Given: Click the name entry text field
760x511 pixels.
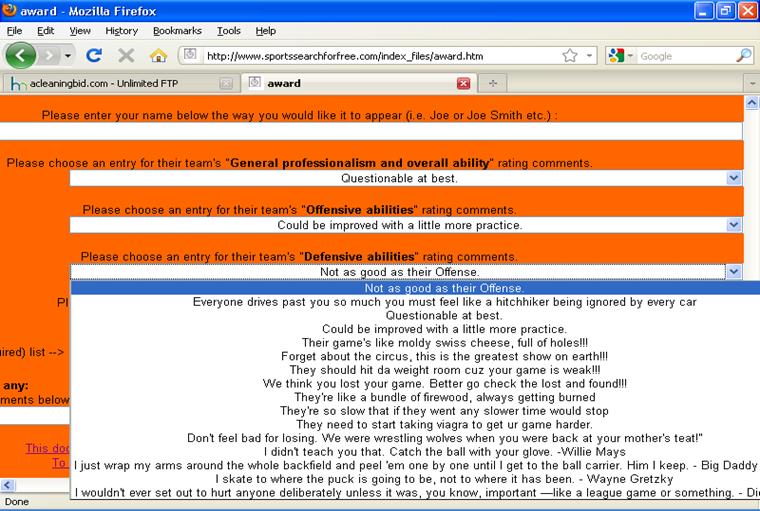Looking at the screenshot, I should click(371, 131).
